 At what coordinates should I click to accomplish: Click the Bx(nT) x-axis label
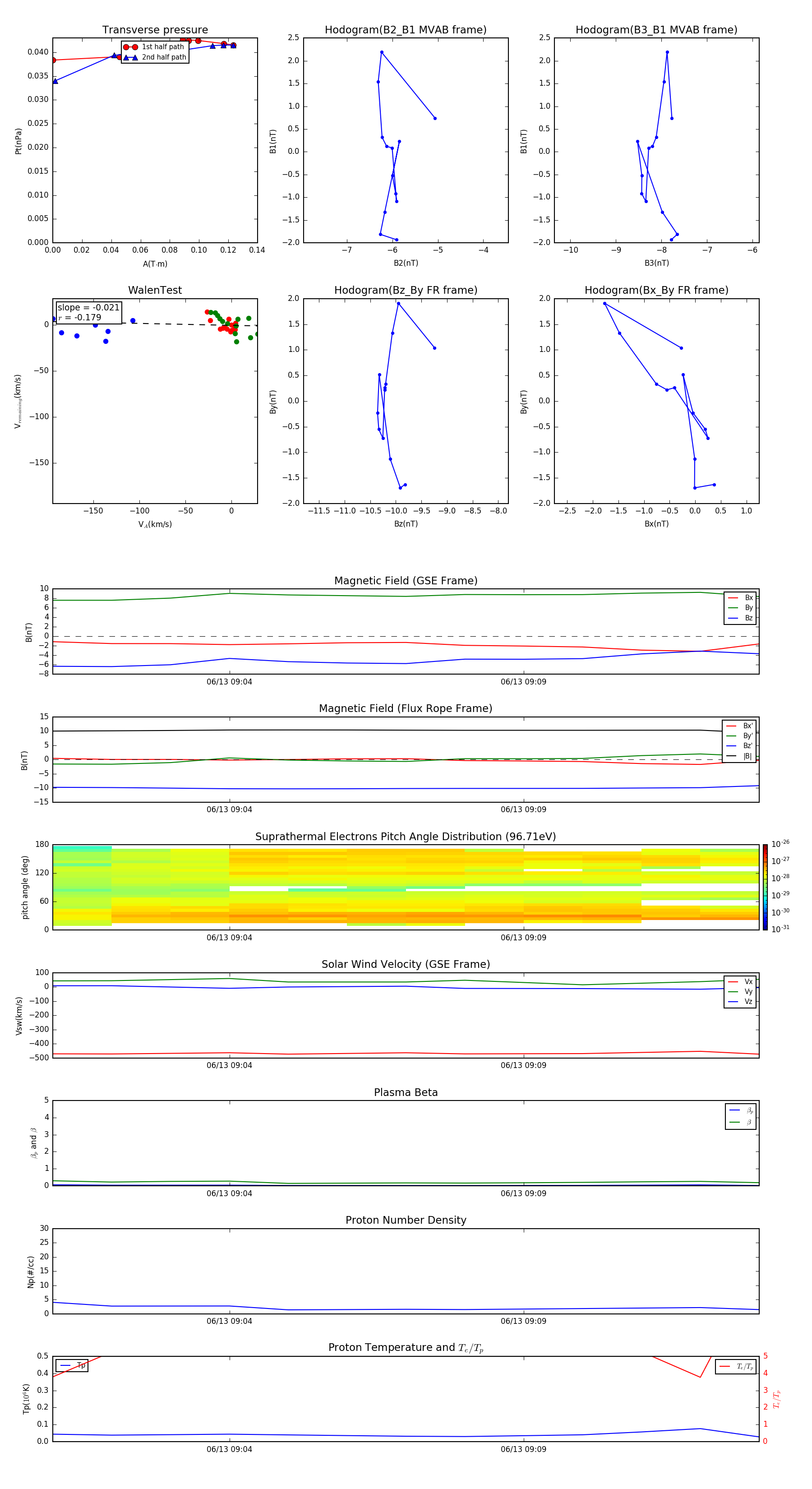tap(656, 524)
